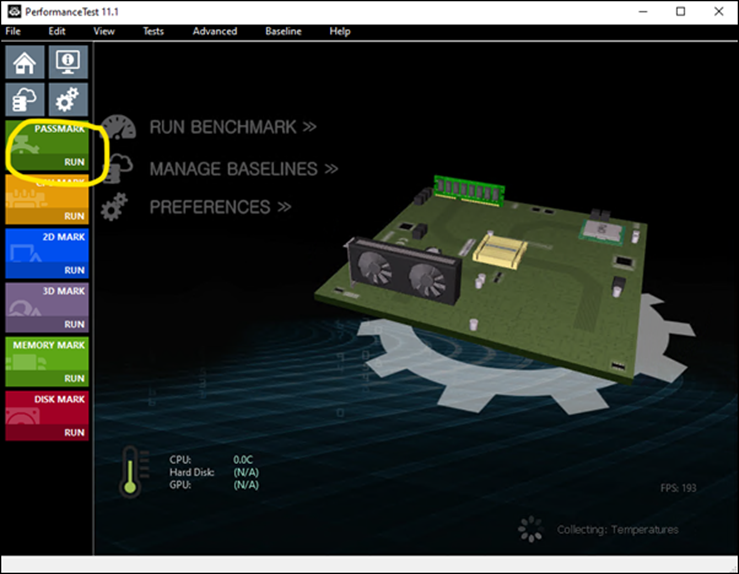Viewport: 739px width, 574px height.
Task: Click the gears icon beside Preferences
Action: tap(115, 207)
